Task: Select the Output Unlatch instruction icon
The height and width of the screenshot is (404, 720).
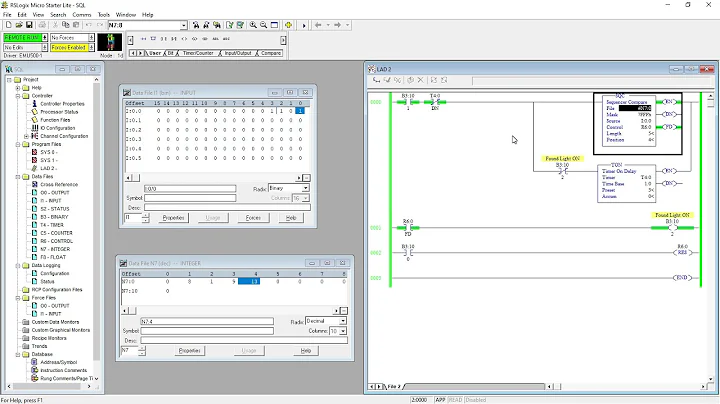Action: point(205,39)
